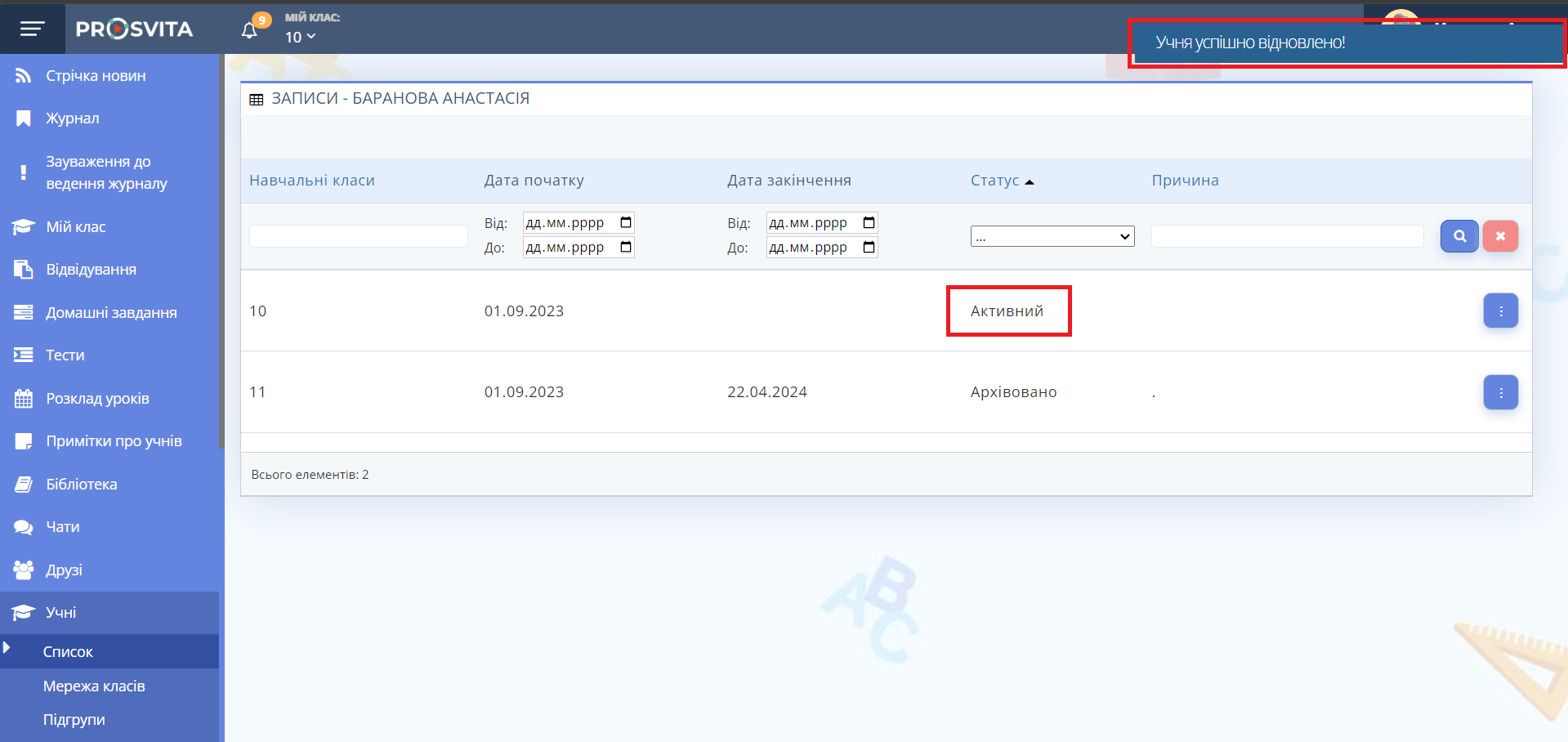
Task: Clear filters with the red X button
Action: (x=1500, y=236)
